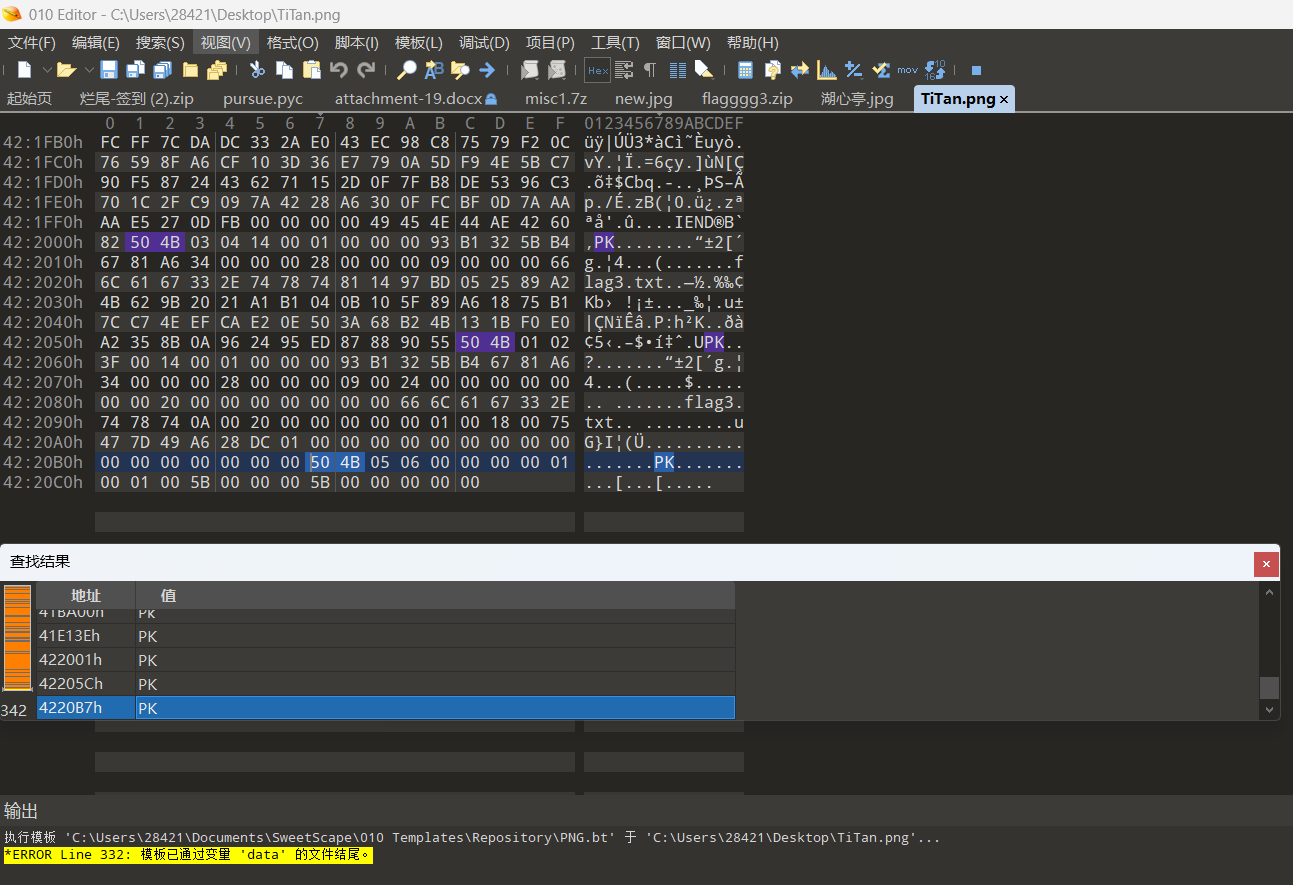The height and width of the screenshot is (885, 1293).
Task: Open the Calculator icon
Action: point(745,70)
